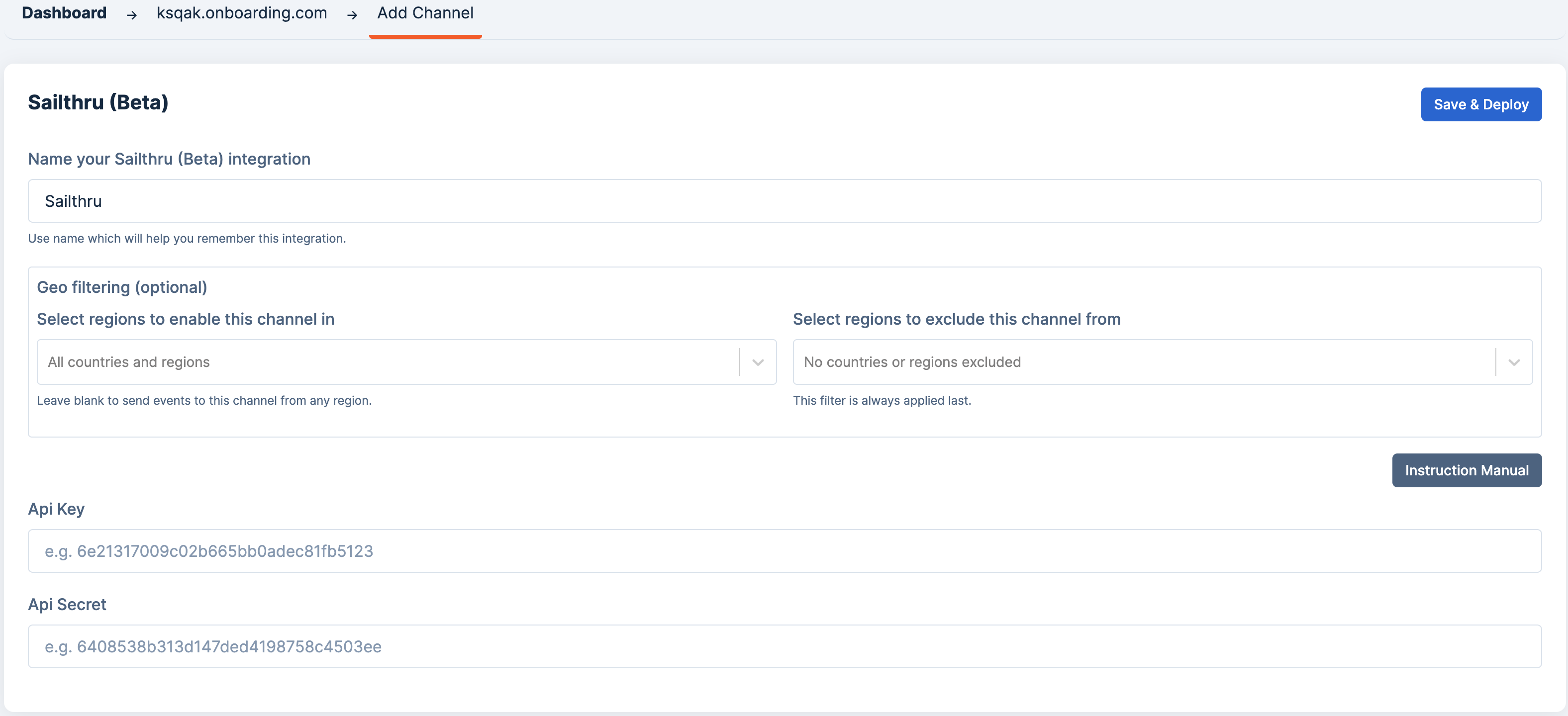Click the 'Geo filtering (optional)' section title
The image size is (1568, 716).
click(122, 287)
